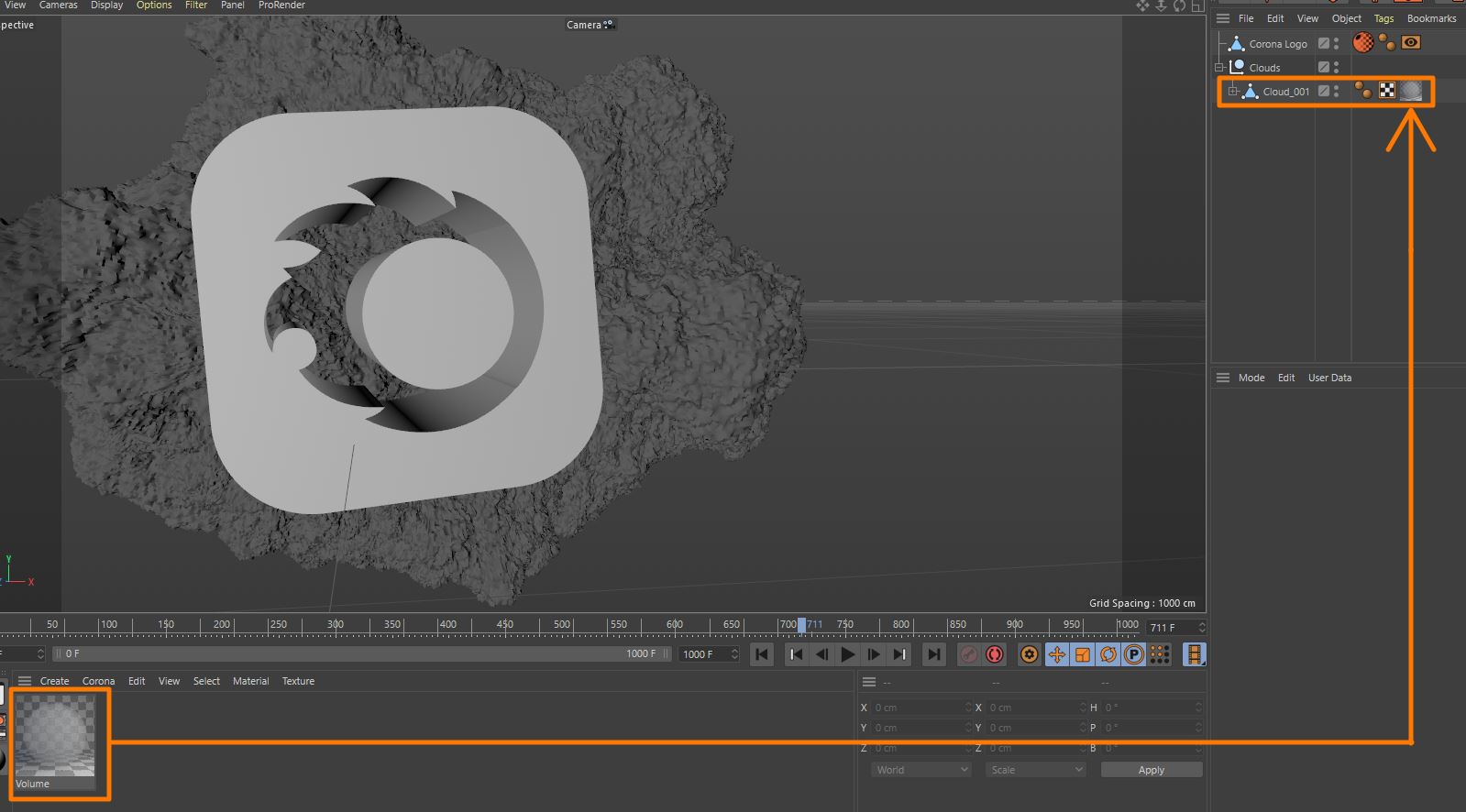Viewport: 1466px width, 812px height.
Task: Select the Phong tag on Corona Logo
Action: [x=1386, y=42]
